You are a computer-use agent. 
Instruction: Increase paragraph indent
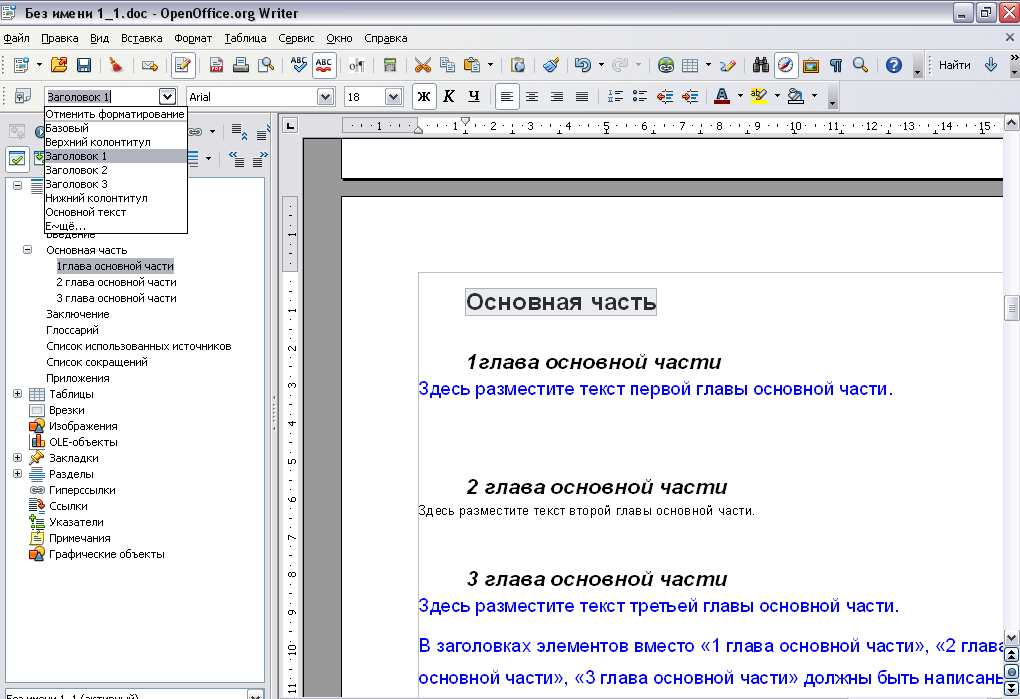pos(690,97)
